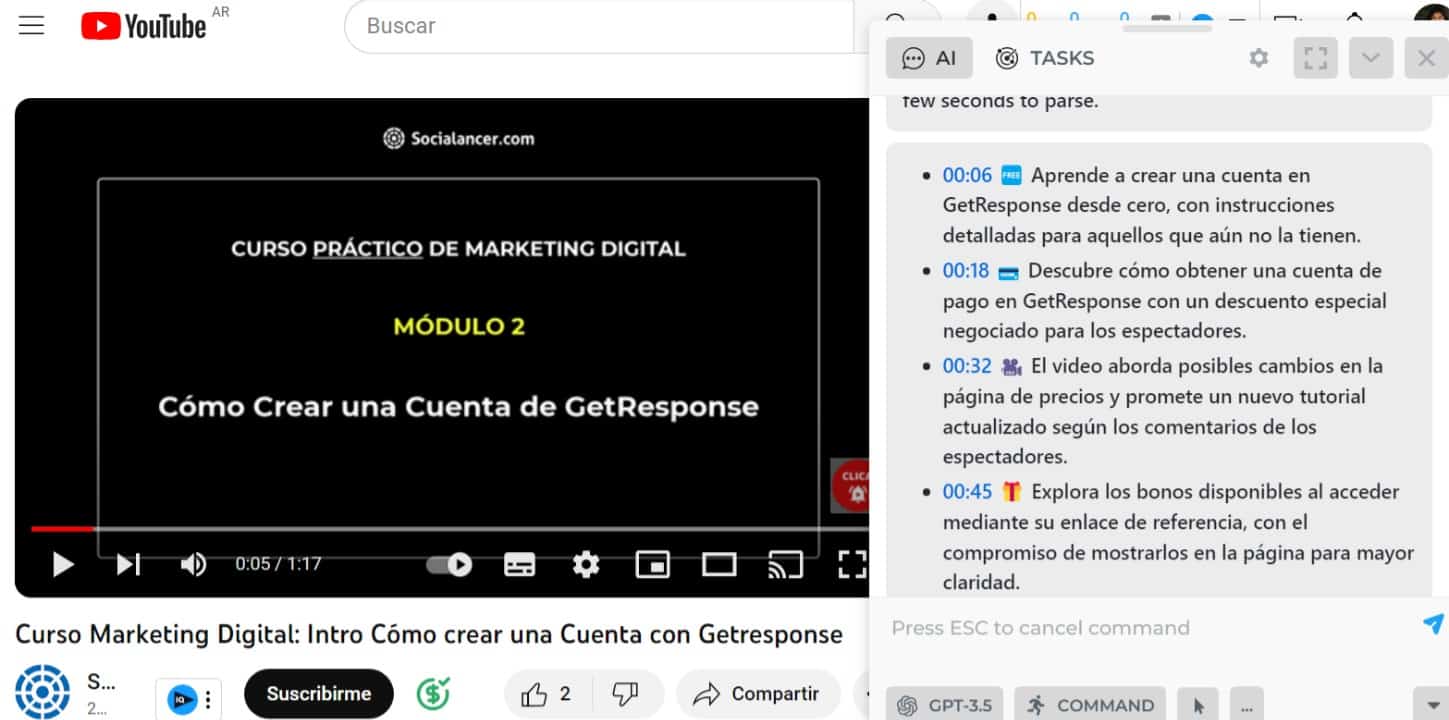Open the player settings gear
Image resolution: width=1449 pixels, height=720 pixels.
[x=586, y=565]
